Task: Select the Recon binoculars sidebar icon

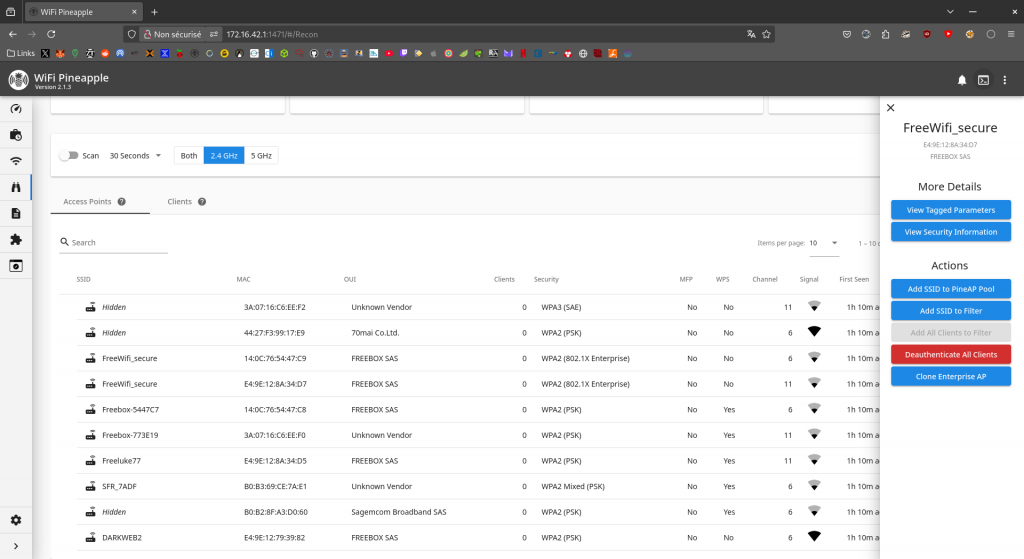Action: 16,187
